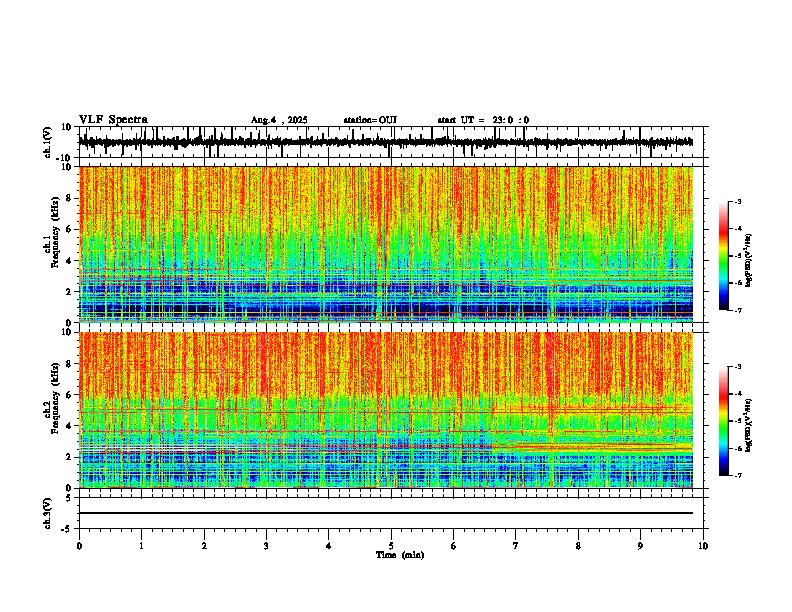Click the "ch.3(V)" axis label
The width and height of the screenshot is (792, 612).
pyautogui.click(x=48, y=514)
